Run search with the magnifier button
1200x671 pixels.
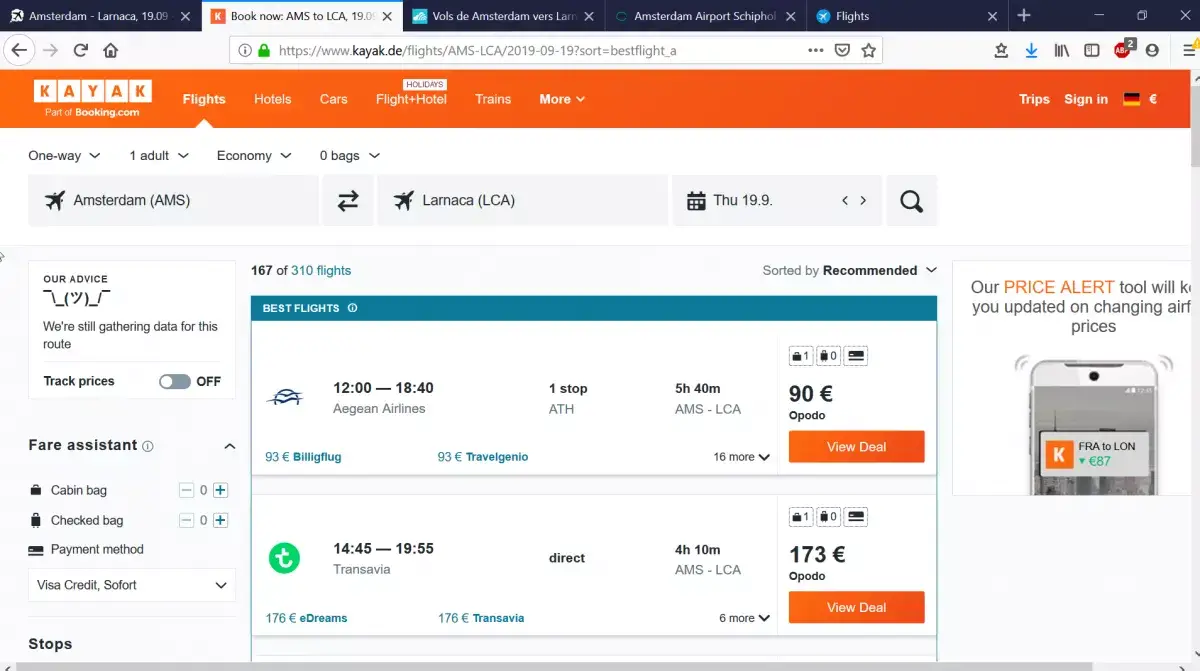[x=911, y=200]
